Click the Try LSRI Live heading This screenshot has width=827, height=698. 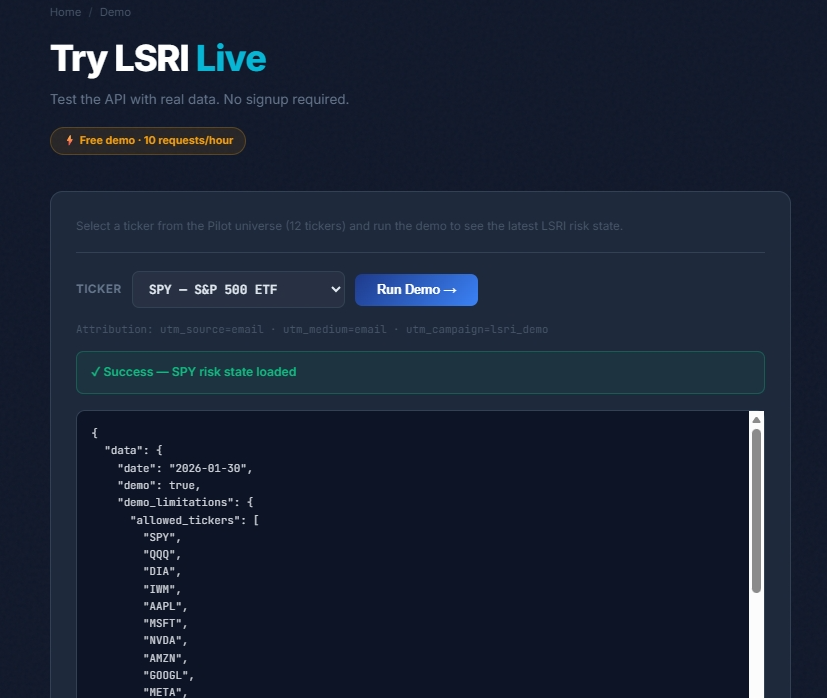[157, 59]
